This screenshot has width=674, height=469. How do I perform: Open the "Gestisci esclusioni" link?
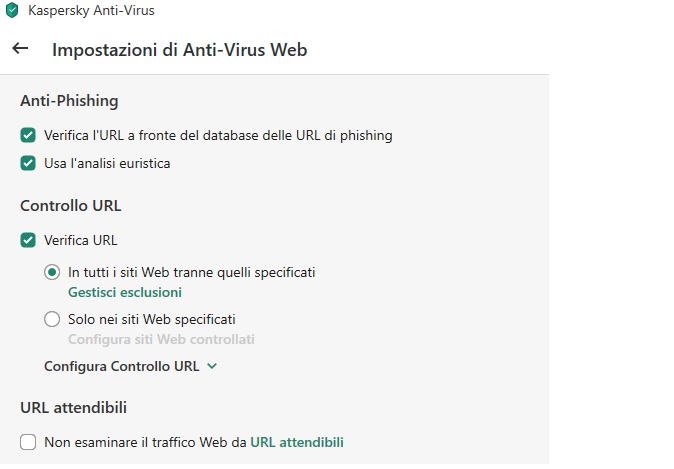(x=125, y=292)
